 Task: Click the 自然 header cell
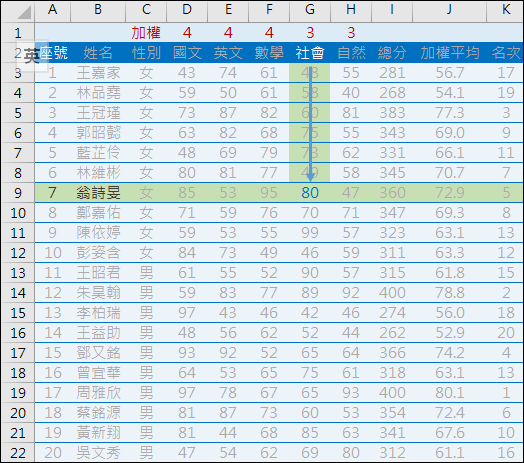(x=351, y=53)
